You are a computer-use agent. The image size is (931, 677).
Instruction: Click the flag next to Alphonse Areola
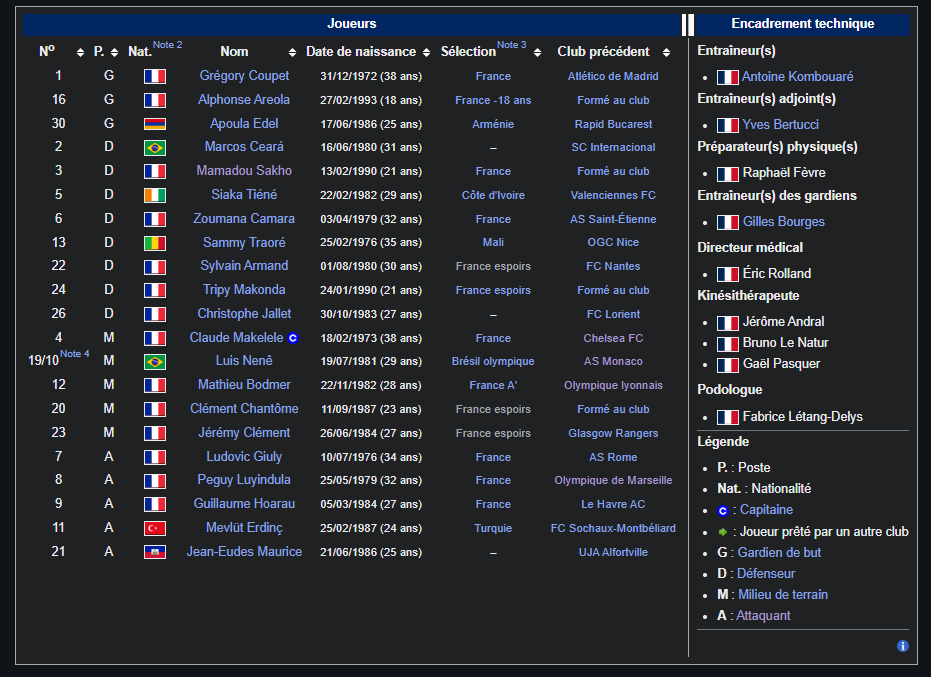click(x=155, y=100)
